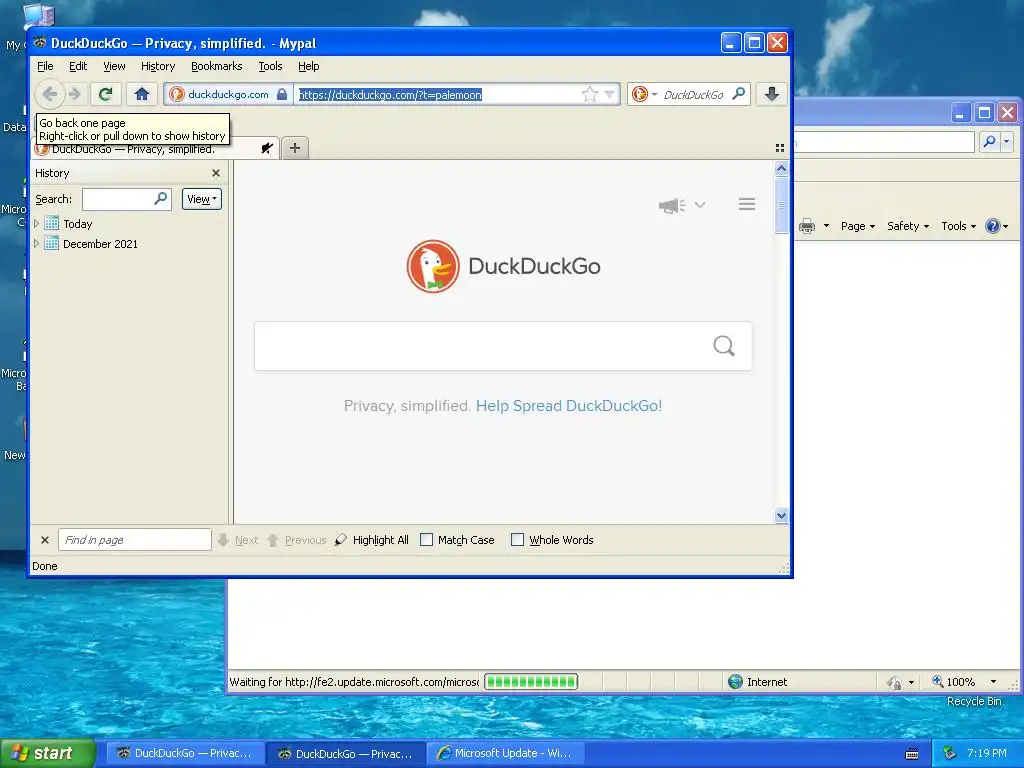Open the Bookmarks menu
The image size is (1024, 768).
[216, 66]
